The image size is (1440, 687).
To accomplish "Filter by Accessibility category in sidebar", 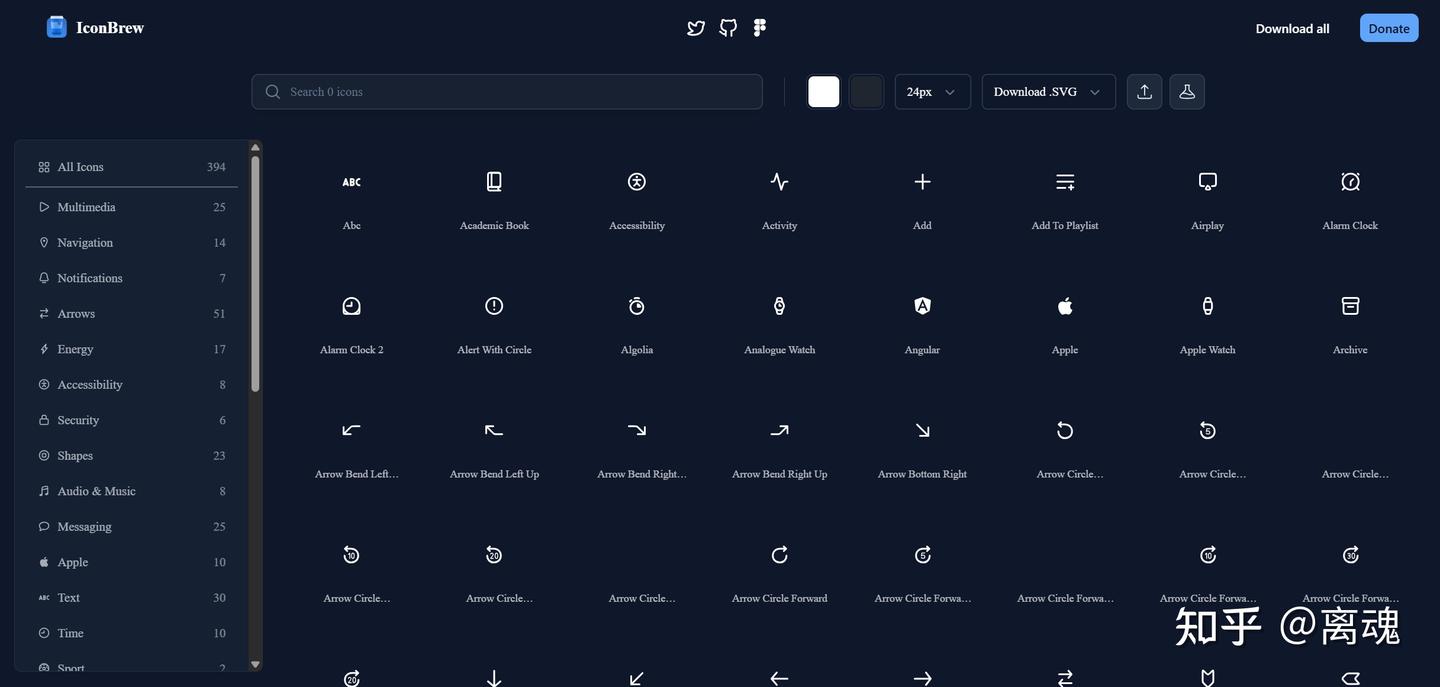I will click(132, 385).
